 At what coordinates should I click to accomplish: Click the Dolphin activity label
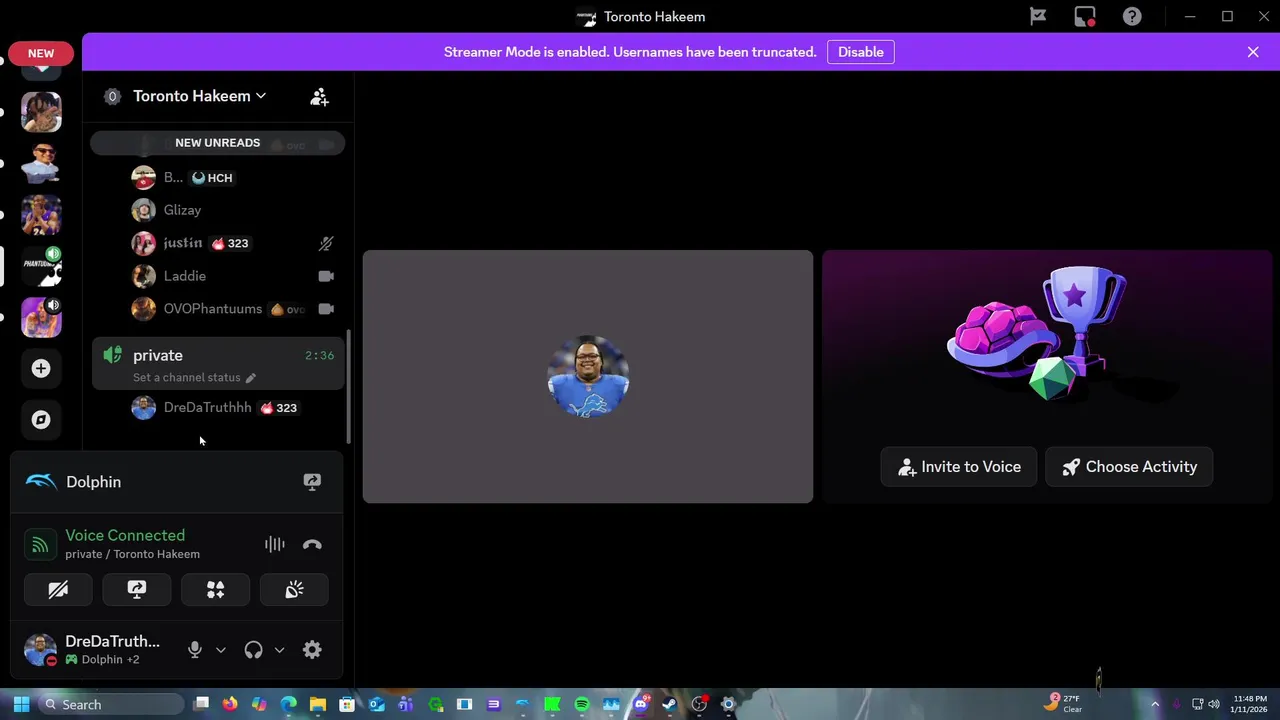click(93, 482)
